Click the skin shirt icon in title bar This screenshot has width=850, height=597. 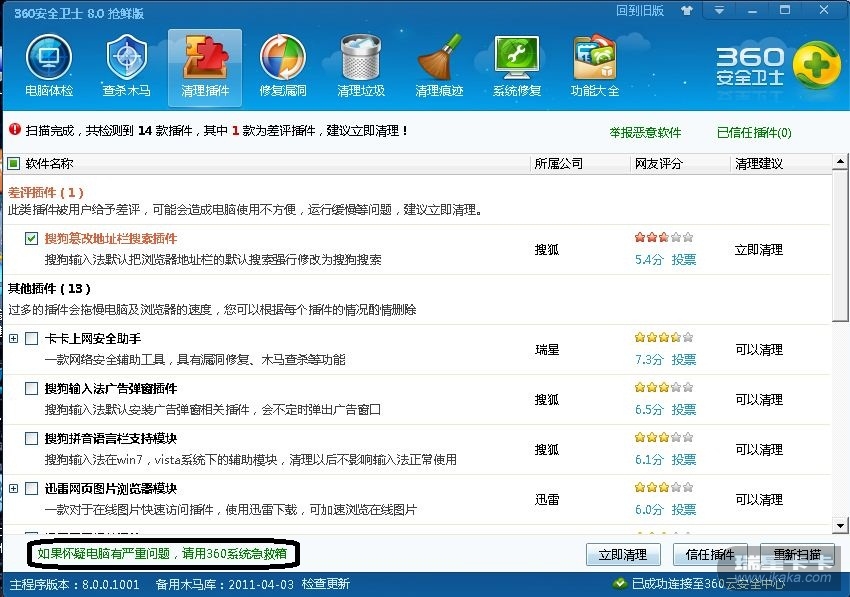(x=686, y=11)
